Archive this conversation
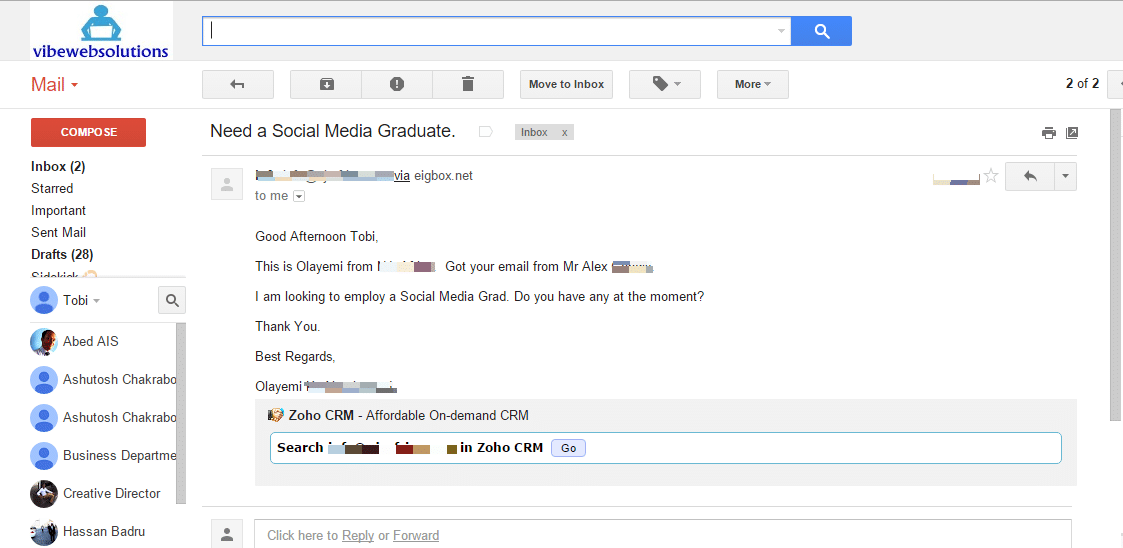The width and height of the screenshot is (1123, 548). tap(326, 84)
